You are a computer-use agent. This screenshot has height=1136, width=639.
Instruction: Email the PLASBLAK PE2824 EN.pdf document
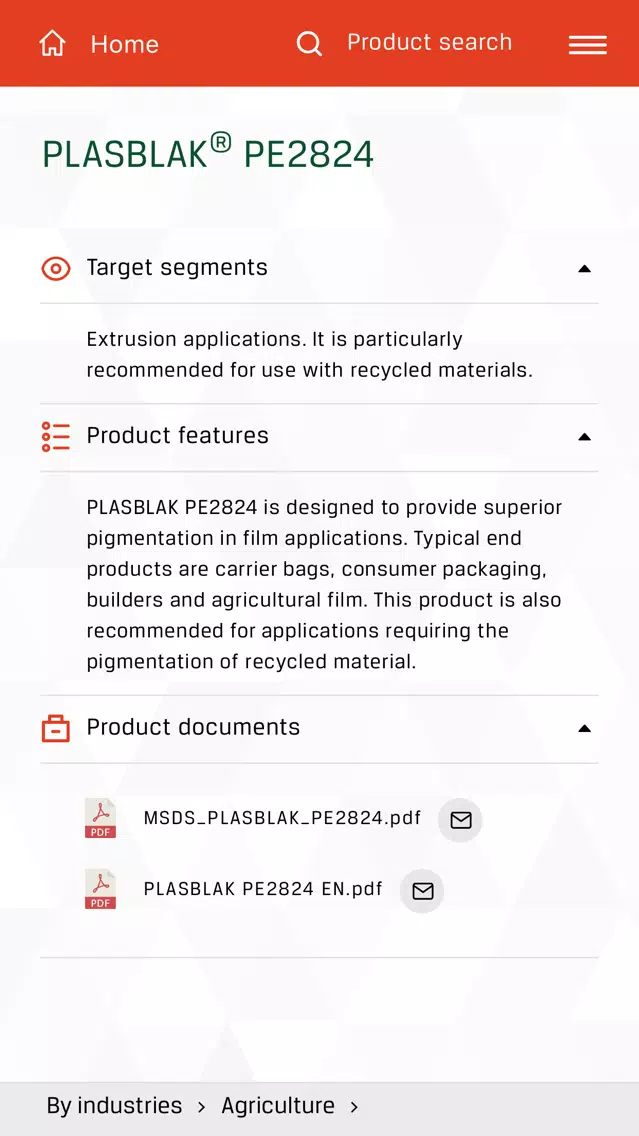click(422, 890)
